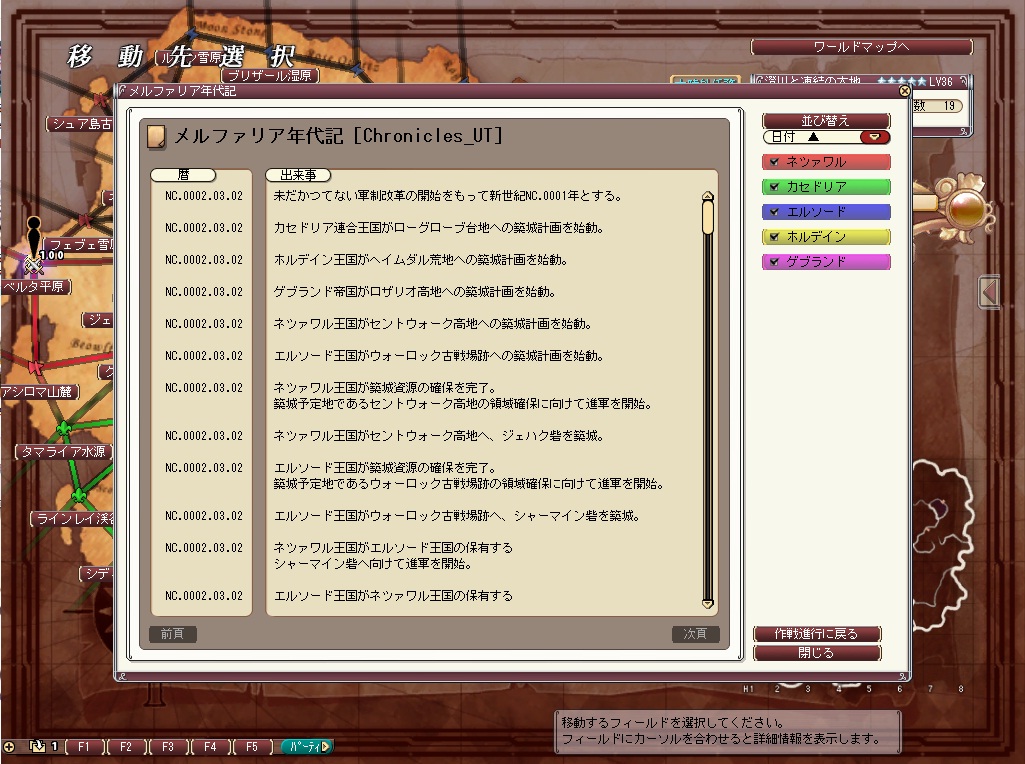Click the 出来事 column header
The height and width of the screenshot is (764, 1025).
(x=298, y=174)
